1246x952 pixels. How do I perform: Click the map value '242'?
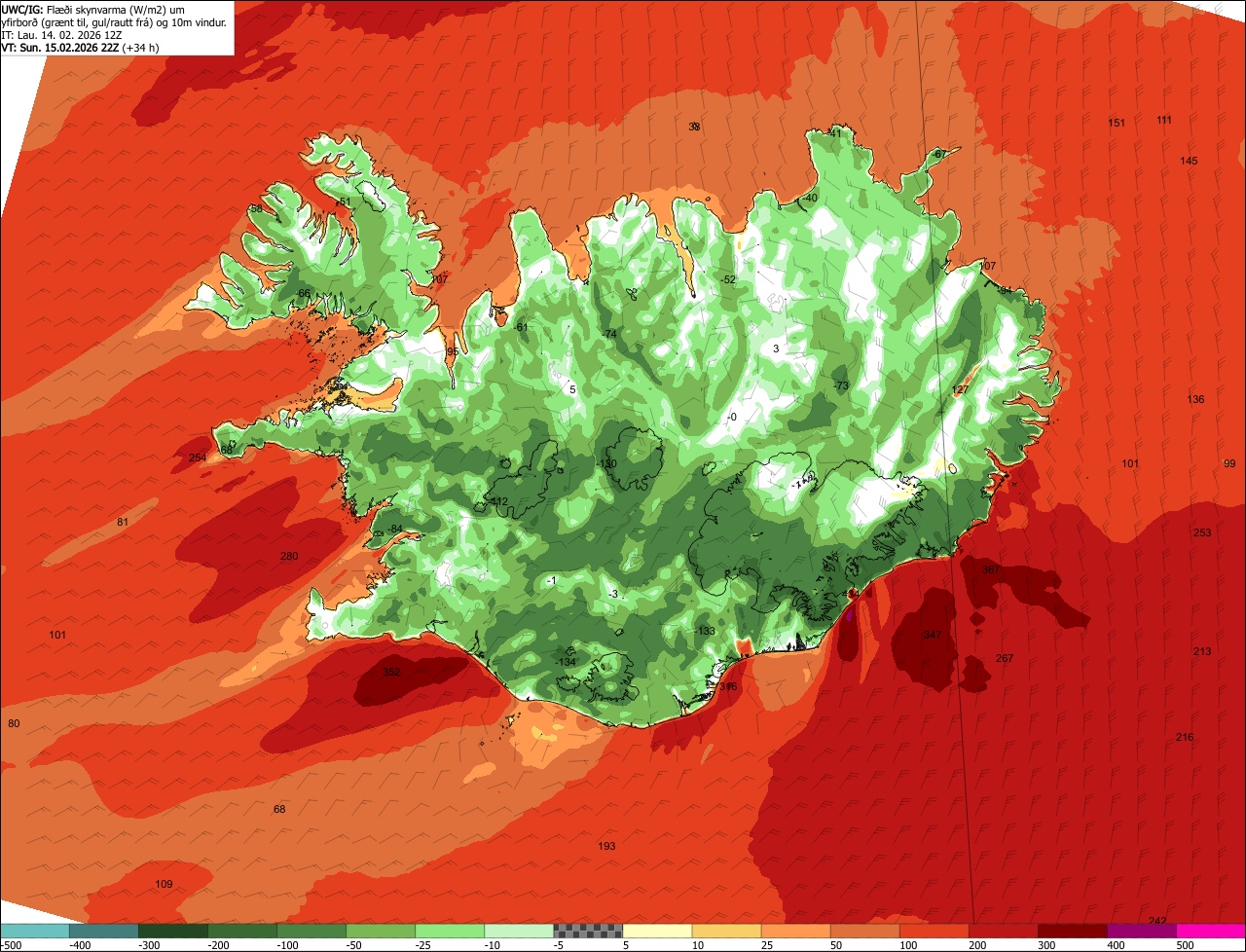pyautogui.click(x=1157, y=921)
